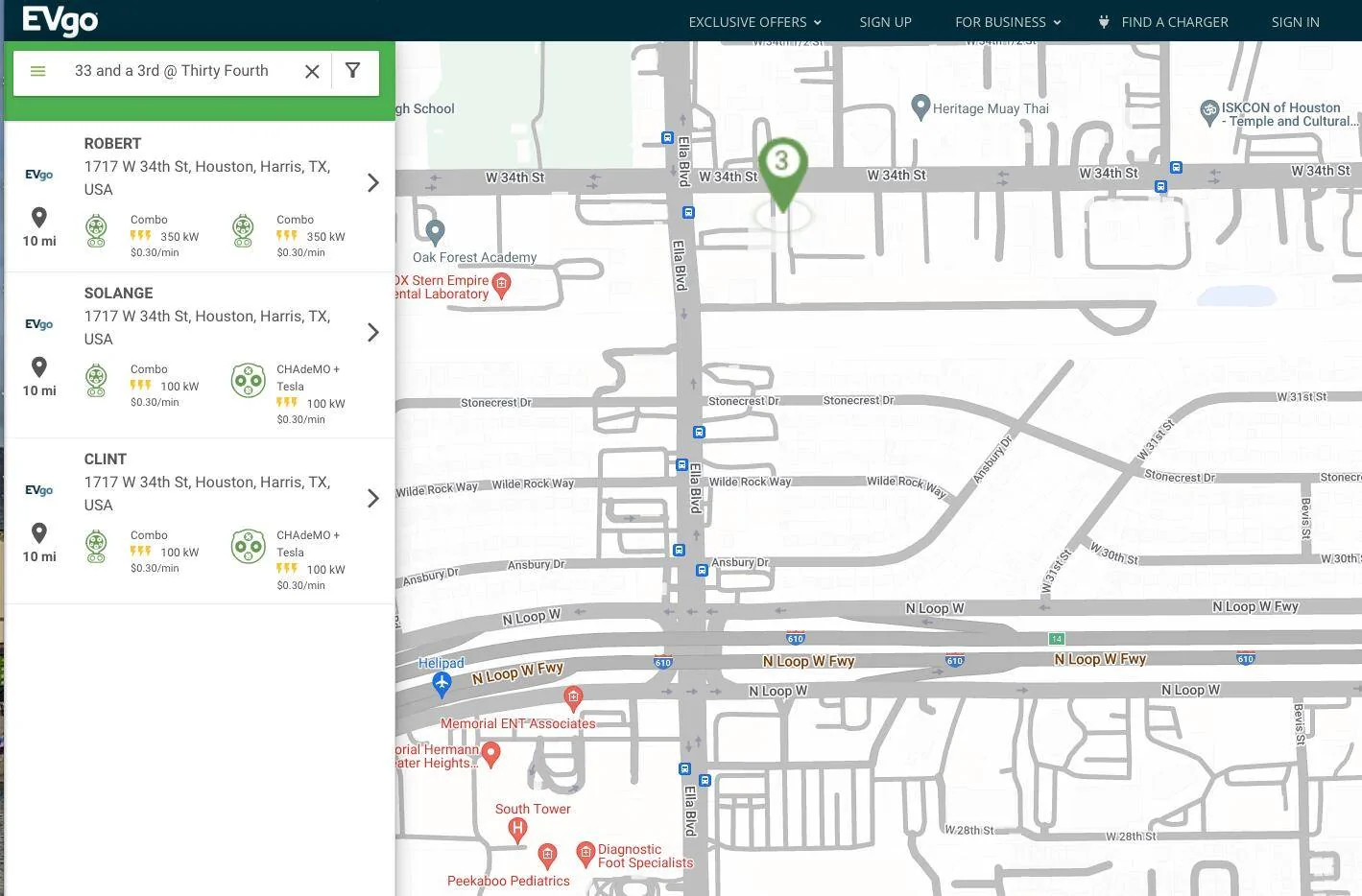Click the Stern Empire Dental Laboratory marker
Image resolution: width=1362 pixels, height=896 pixels.
point(501,284)
